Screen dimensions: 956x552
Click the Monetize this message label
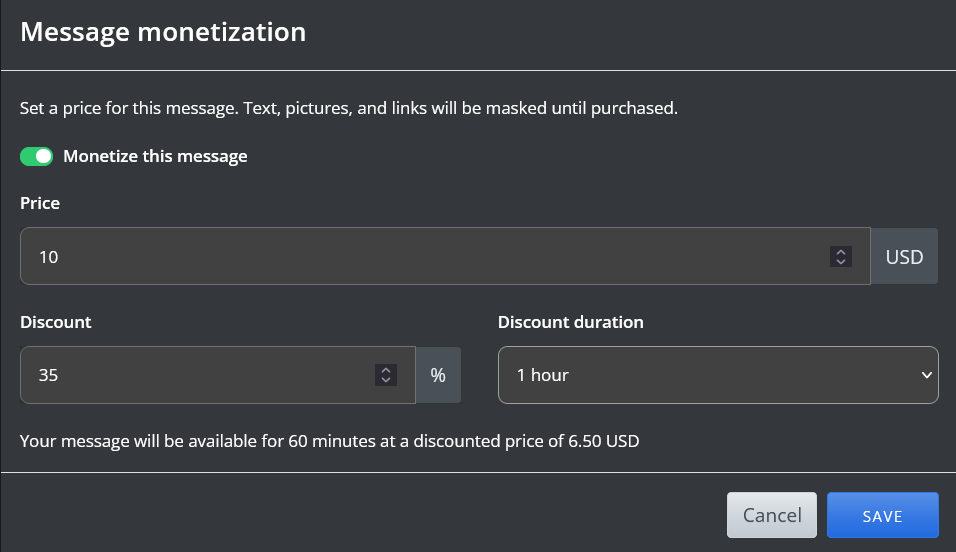(x=155, y=156)
